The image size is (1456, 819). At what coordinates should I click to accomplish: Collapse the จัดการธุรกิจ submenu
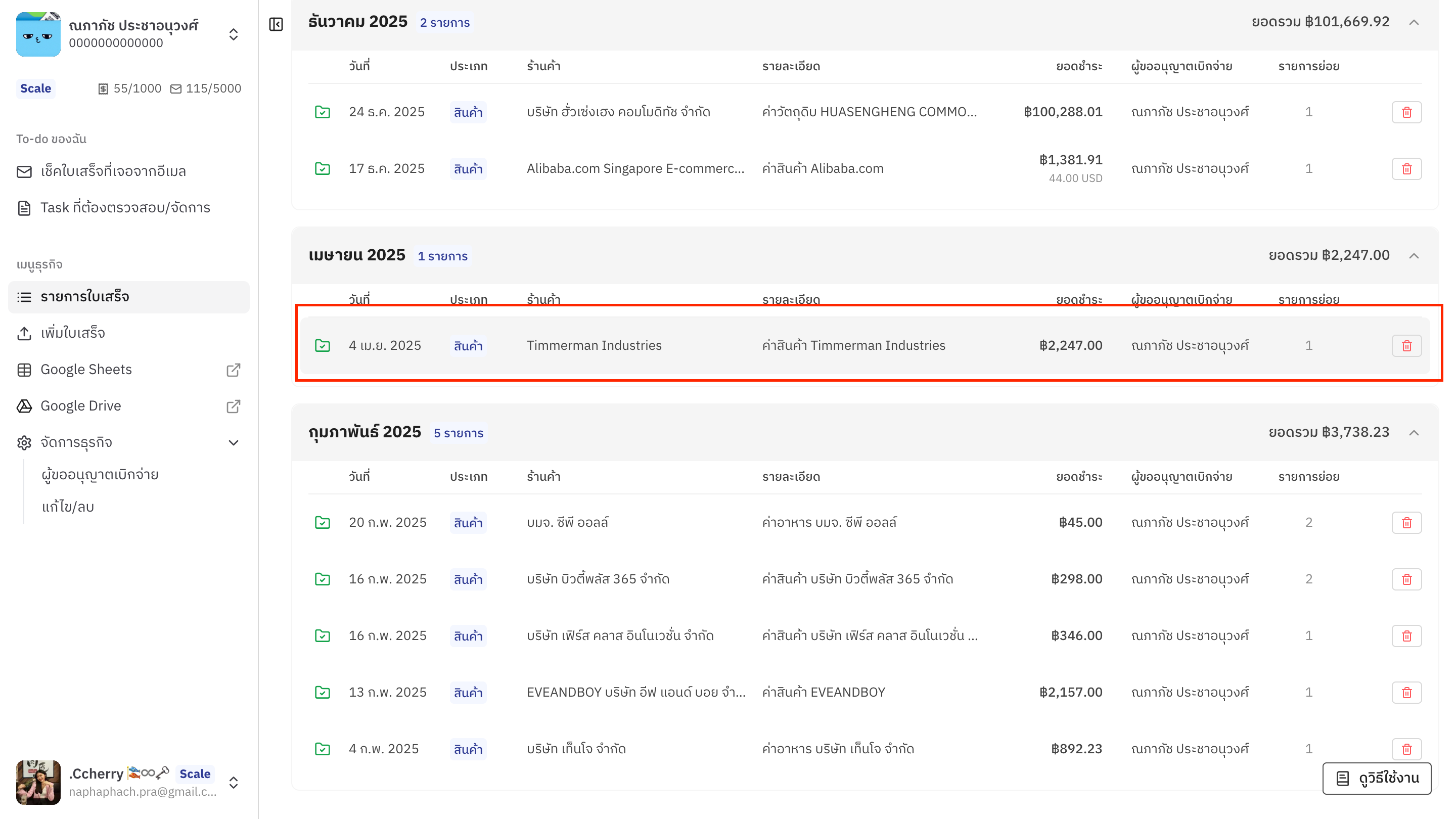tap(234, 442)
